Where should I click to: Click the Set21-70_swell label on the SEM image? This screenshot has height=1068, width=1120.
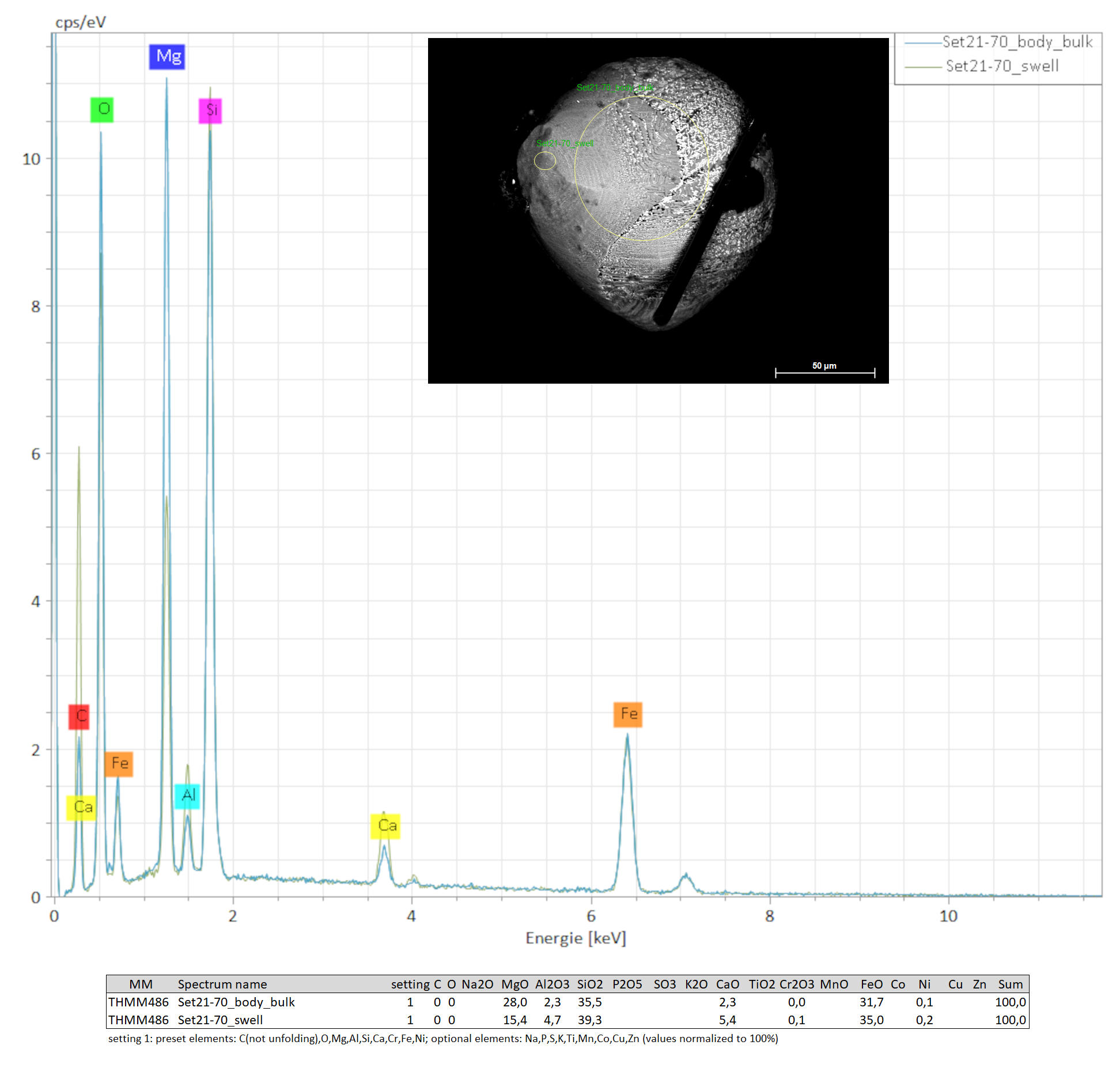(x=565, y=143)
